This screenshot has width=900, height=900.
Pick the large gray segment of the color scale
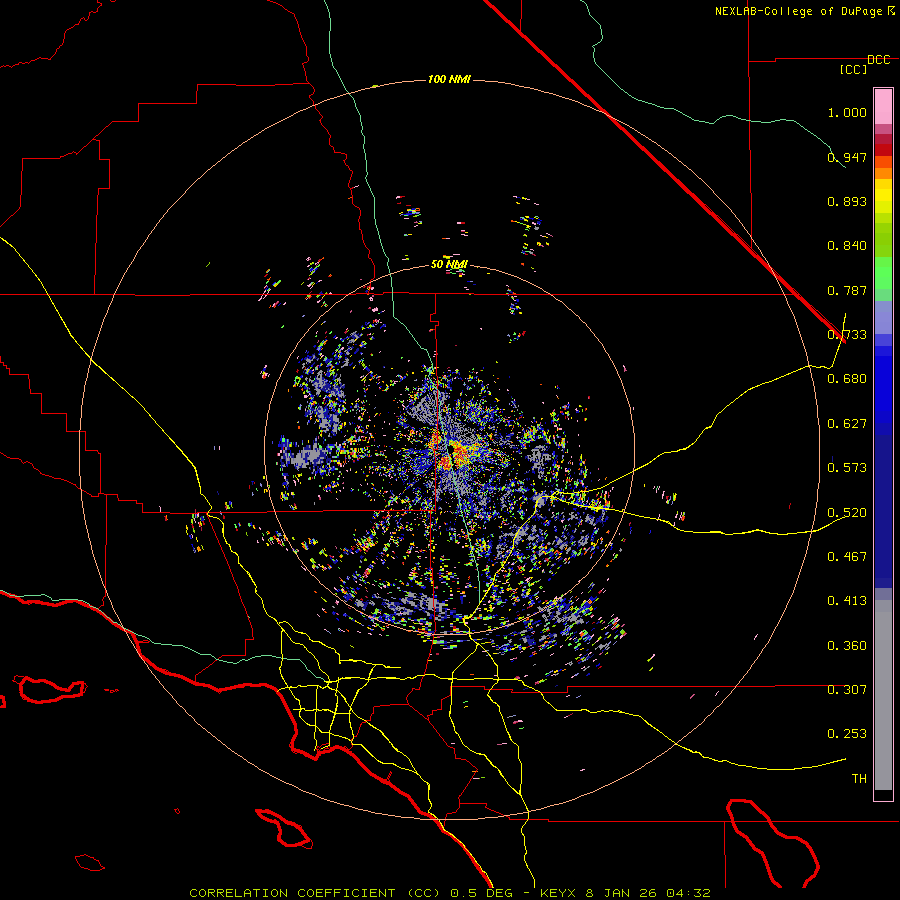[x=883, y=695]
